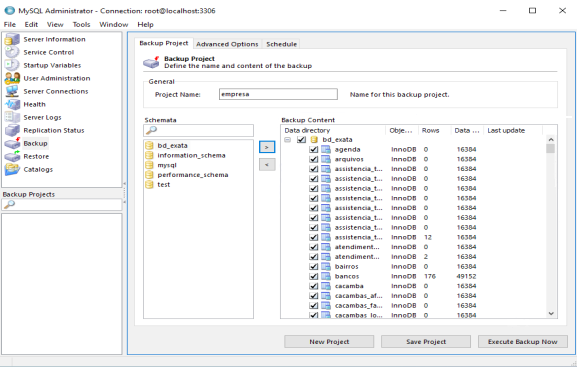Click the Backup Content scrollbar down arrow

(551, 314)
